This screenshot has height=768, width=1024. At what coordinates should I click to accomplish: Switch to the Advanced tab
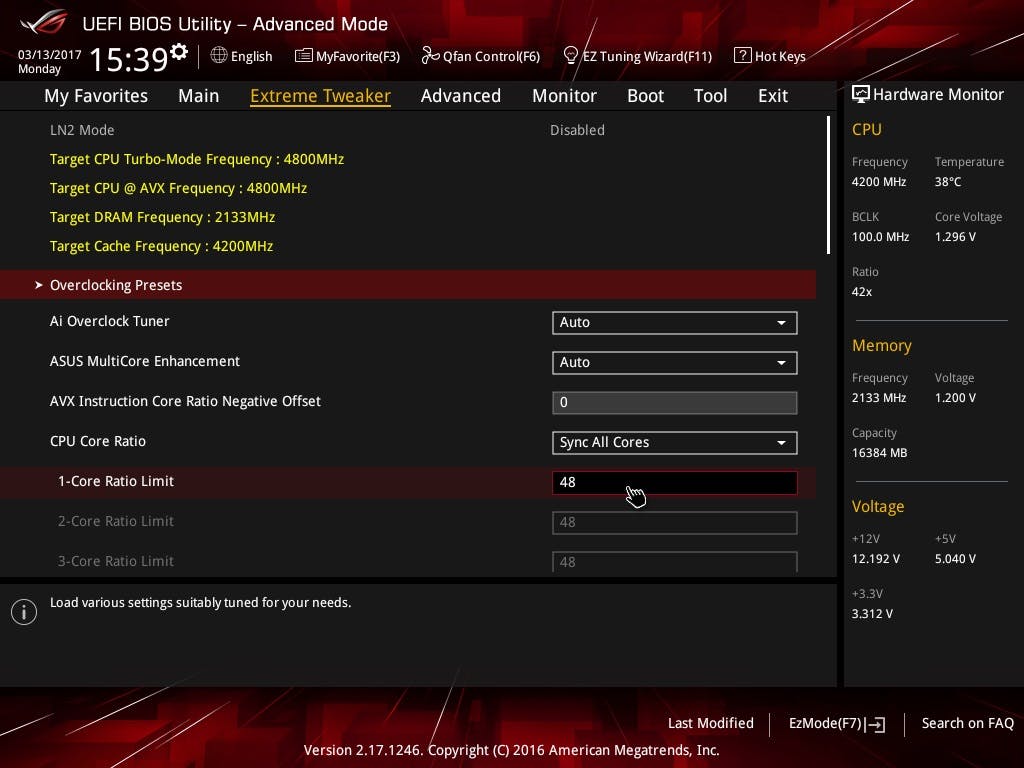coord(460,96)
